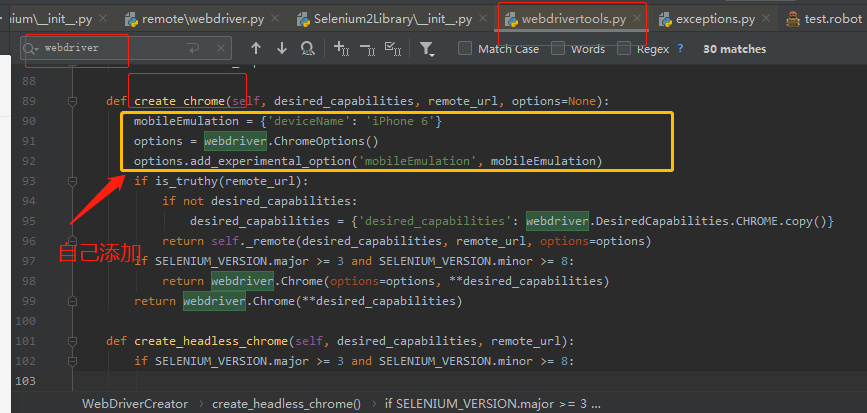Select the webdrivertools.py tab

[x=573, y=19]
